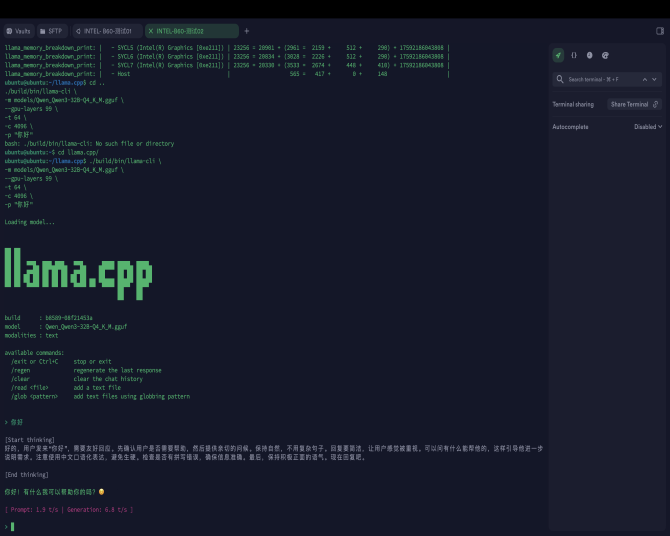
Task: Toggle the right sidebar panel icon
Action: pyautogui.click(x=660, y=31)
